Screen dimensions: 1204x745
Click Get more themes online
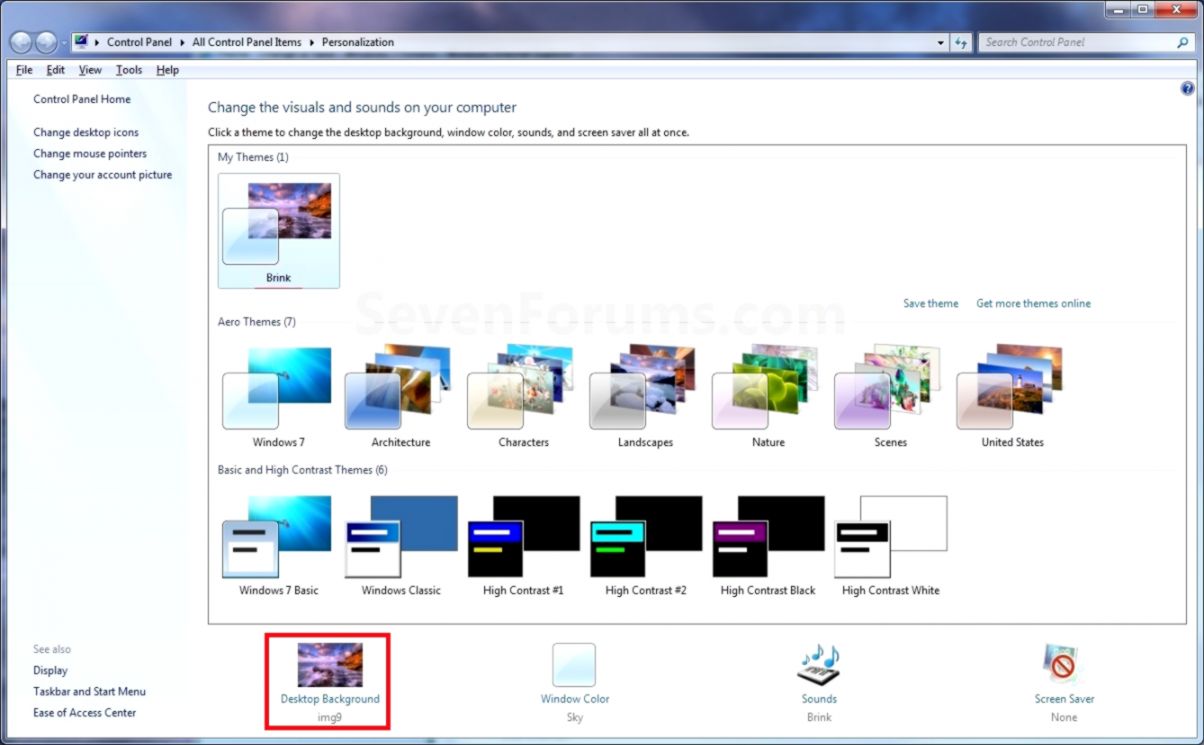pyautogui.click(x=1033, y=303)
